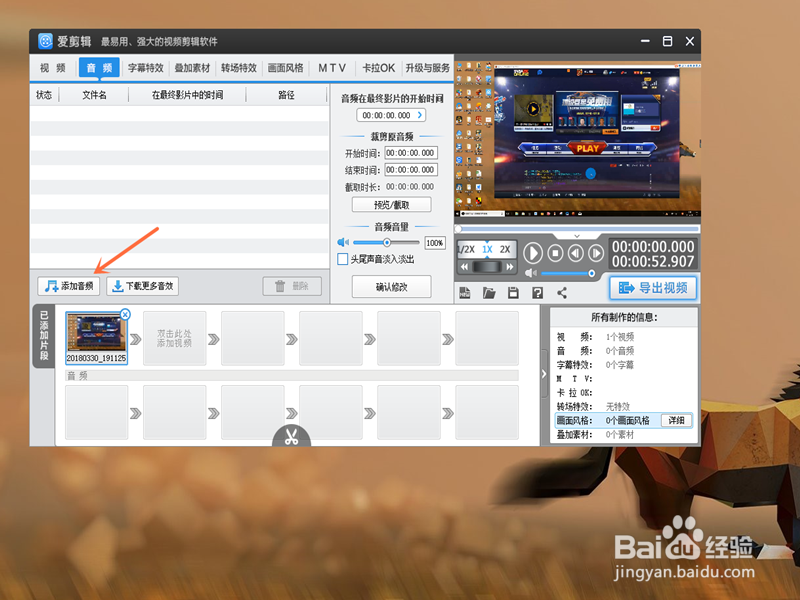Open the 叠加素材 overlay material tab
Screen dimensions: 800x600
[192, 68]
